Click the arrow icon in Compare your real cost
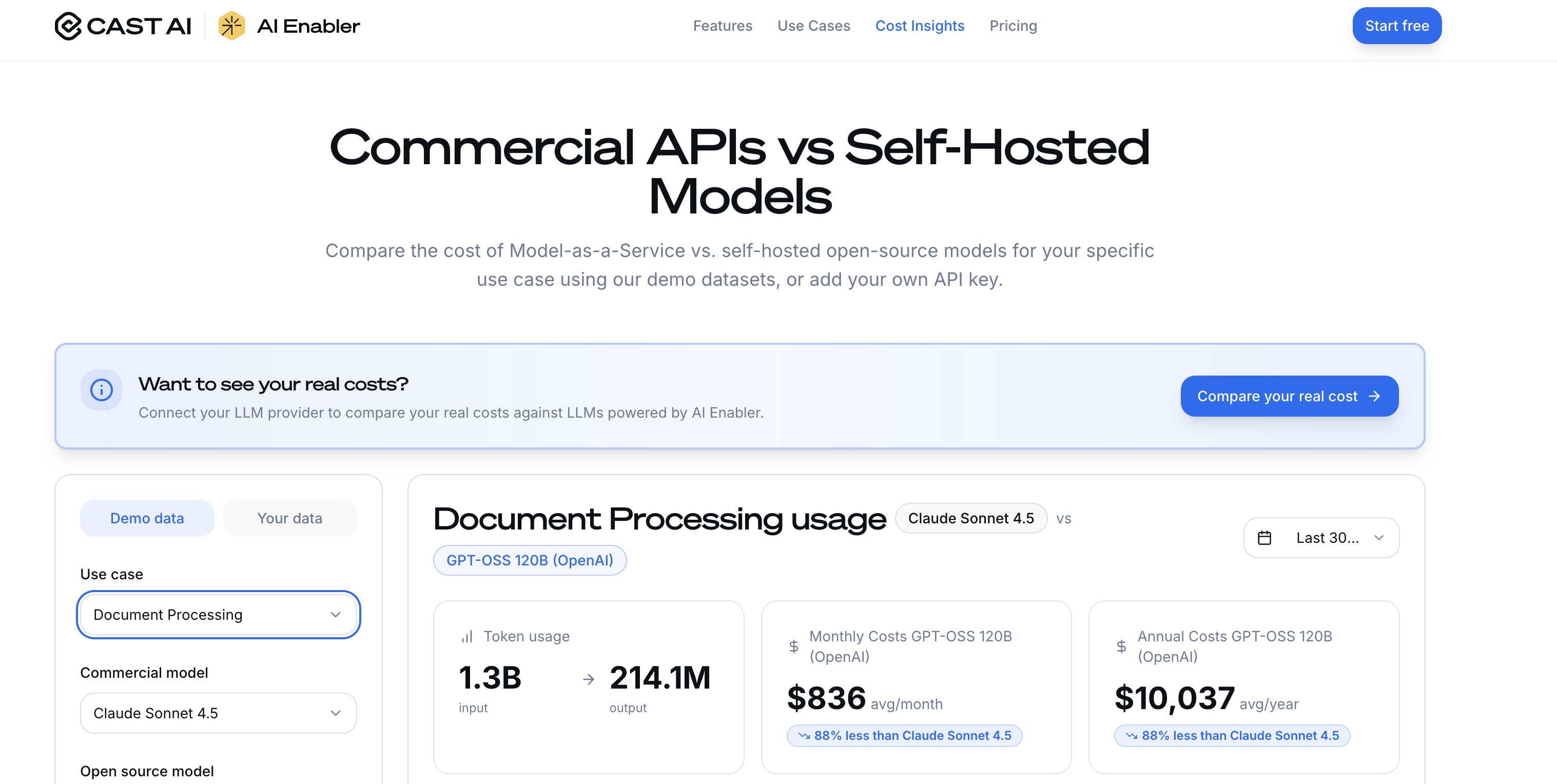1557x784 pixels. (x=1376, y=396)
